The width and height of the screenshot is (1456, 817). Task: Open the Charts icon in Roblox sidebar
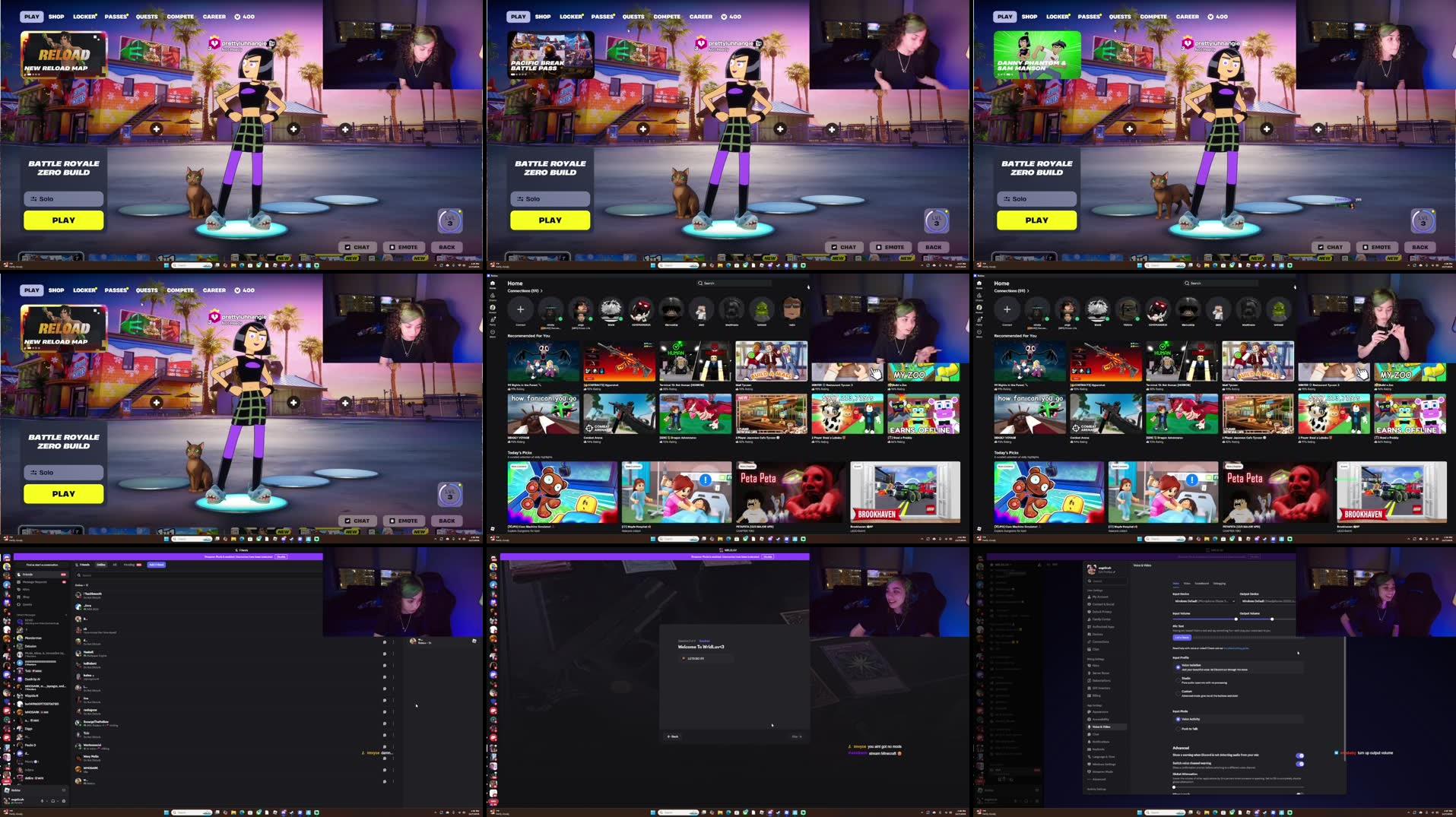coord(493,296)
